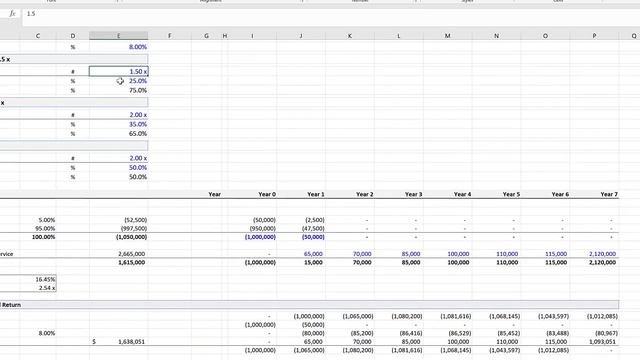This screenshot has height=360, width=640.
Task: Select column I header
Action: [x=252, y=36]
